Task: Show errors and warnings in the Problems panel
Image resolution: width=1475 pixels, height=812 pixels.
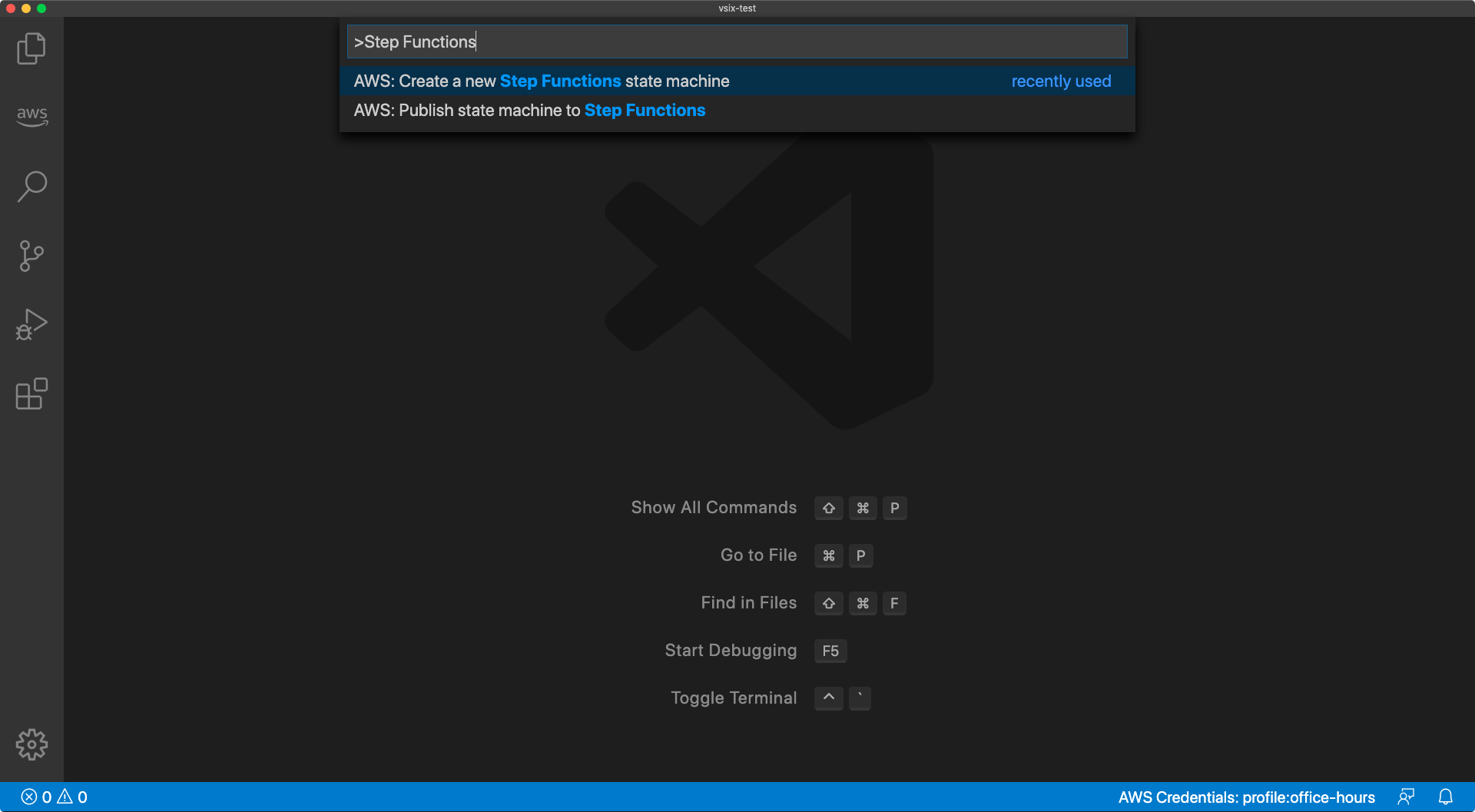Action: 55,797
